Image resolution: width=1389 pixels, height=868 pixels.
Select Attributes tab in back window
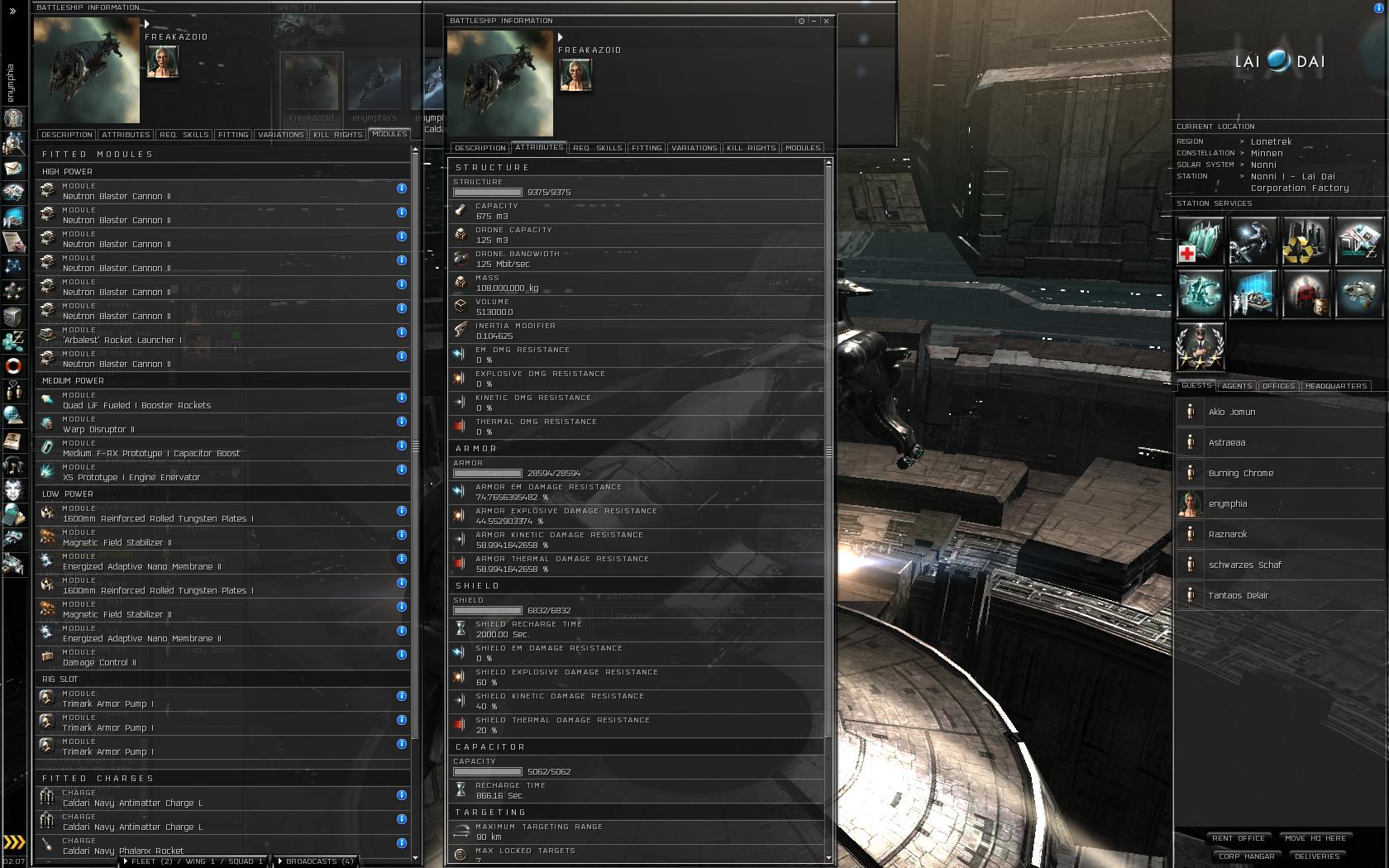coord(126,135)
